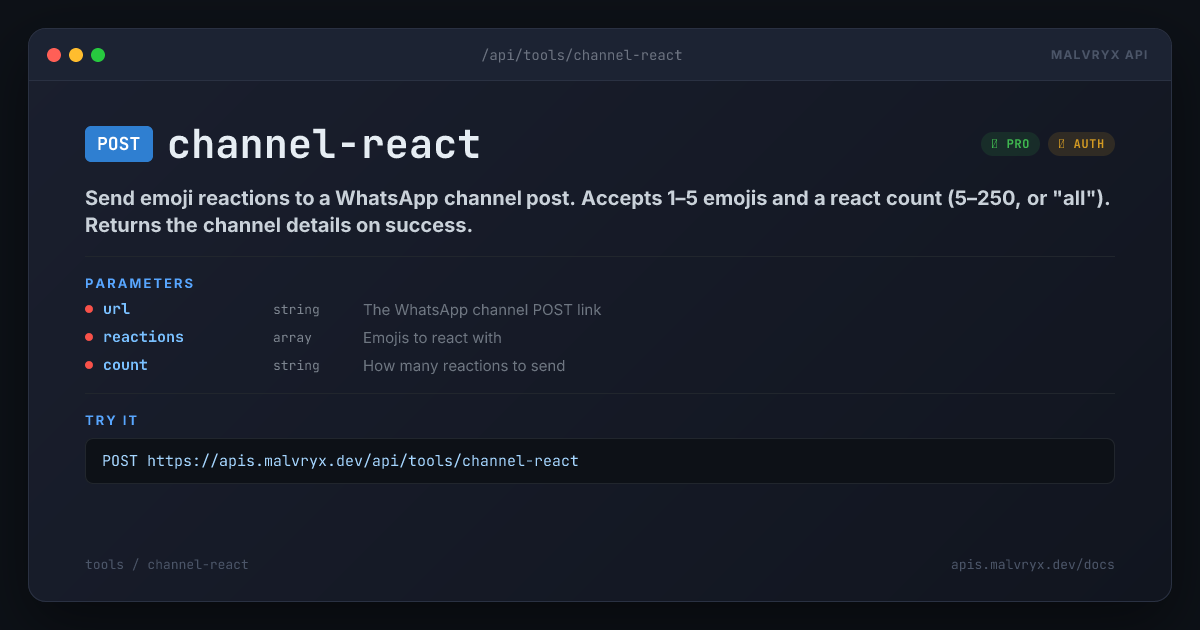Click the green PRO badge
The height and width of the screenshot is (630, 1200).
pyautogui.click(x=1010, y=144)
